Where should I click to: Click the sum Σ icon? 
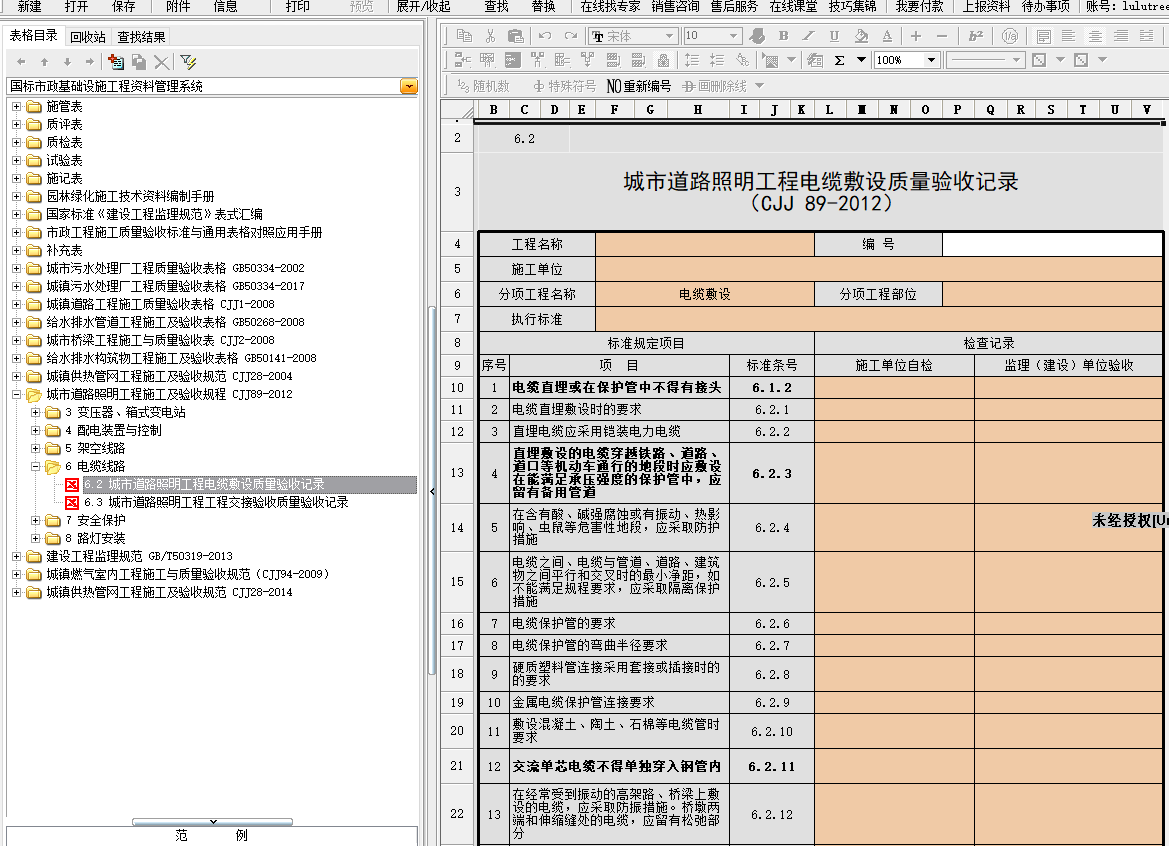pos(839,60)
